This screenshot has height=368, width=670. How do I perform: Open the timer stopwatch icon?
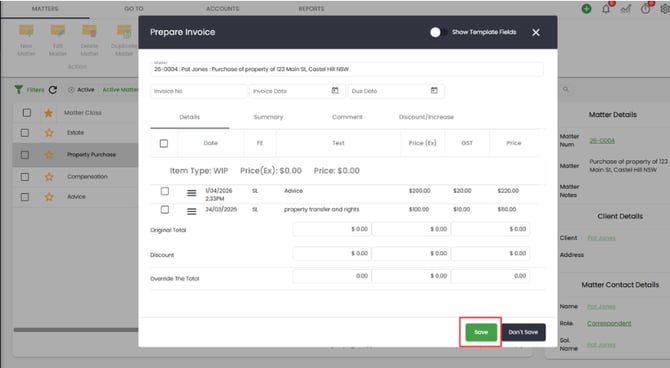tap(645, 9)
